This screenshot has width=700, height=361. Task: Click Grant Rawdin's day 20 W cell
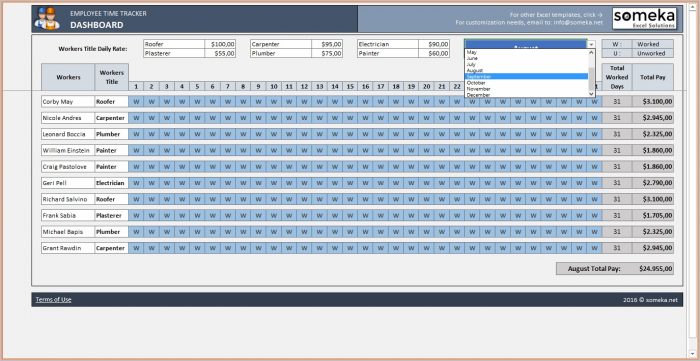click(426, 248)
